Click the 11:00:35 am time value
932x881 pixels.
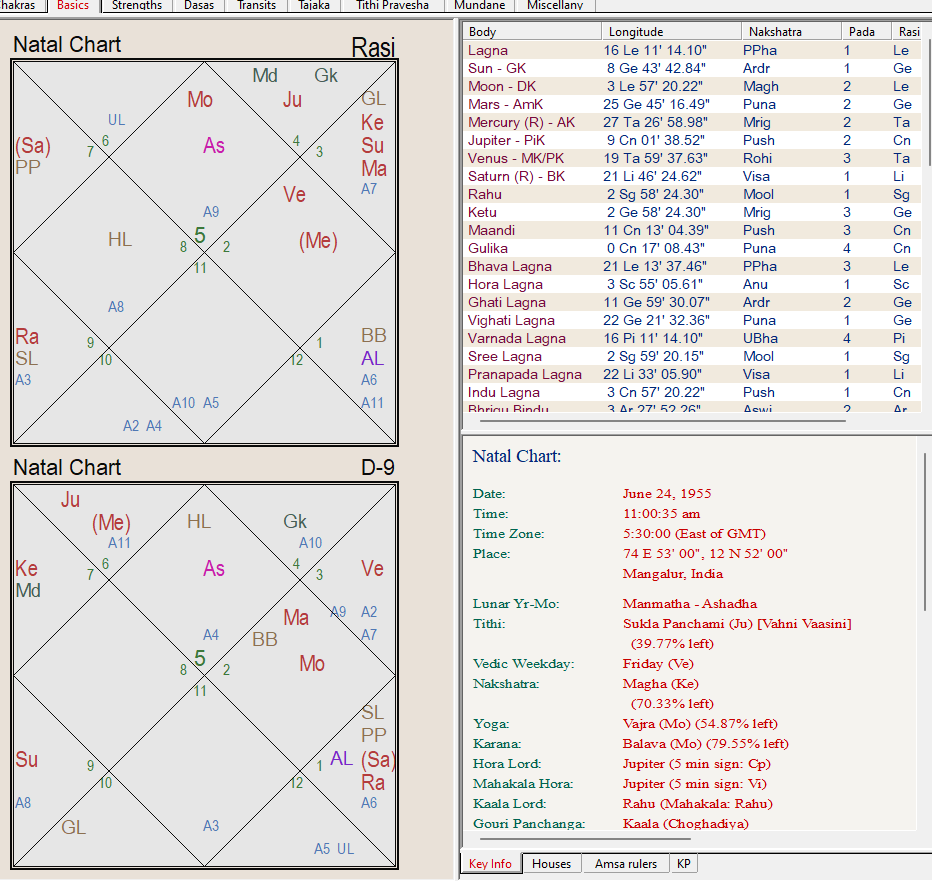662,514
